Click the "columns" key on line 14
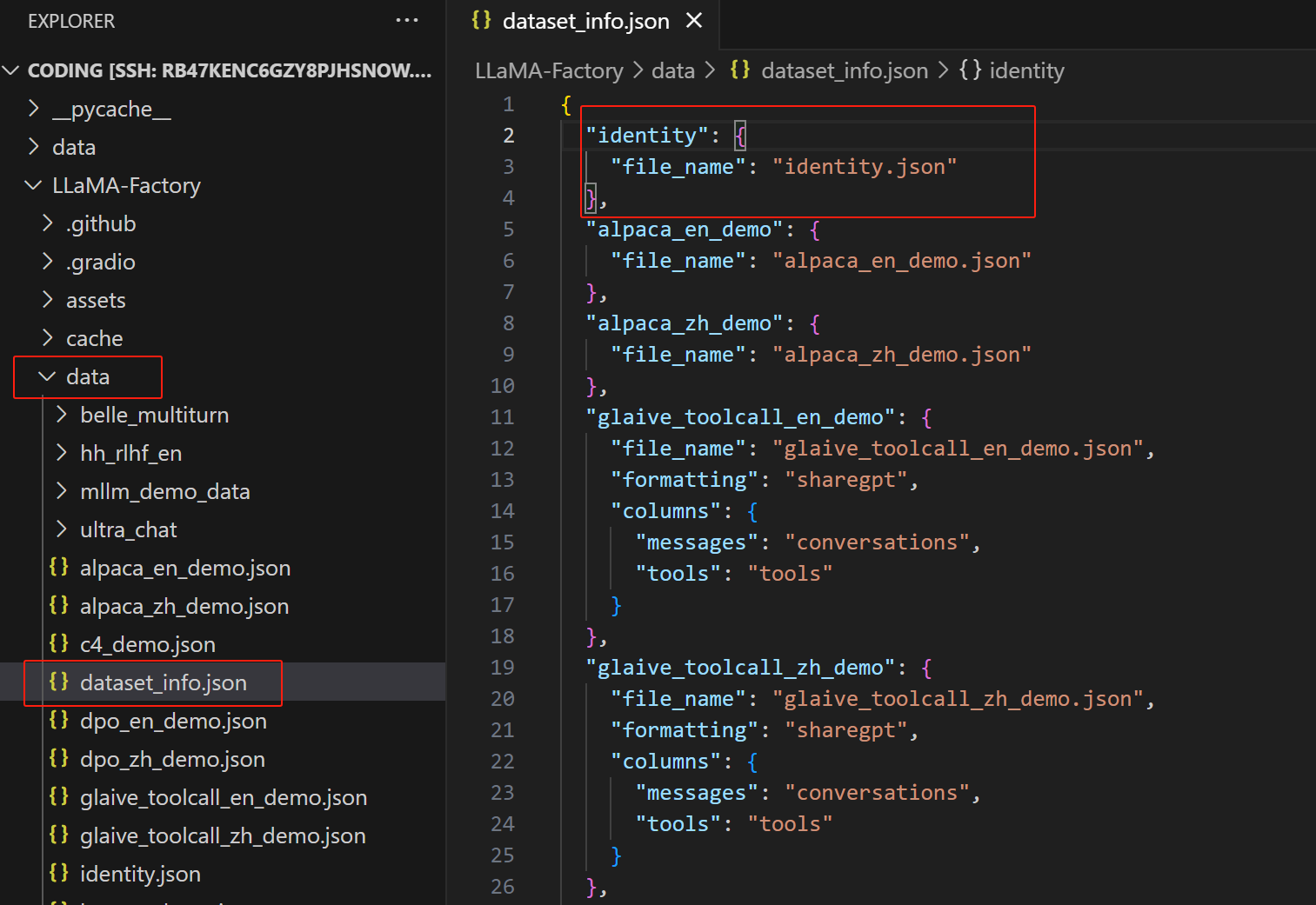 pos(666,511)
